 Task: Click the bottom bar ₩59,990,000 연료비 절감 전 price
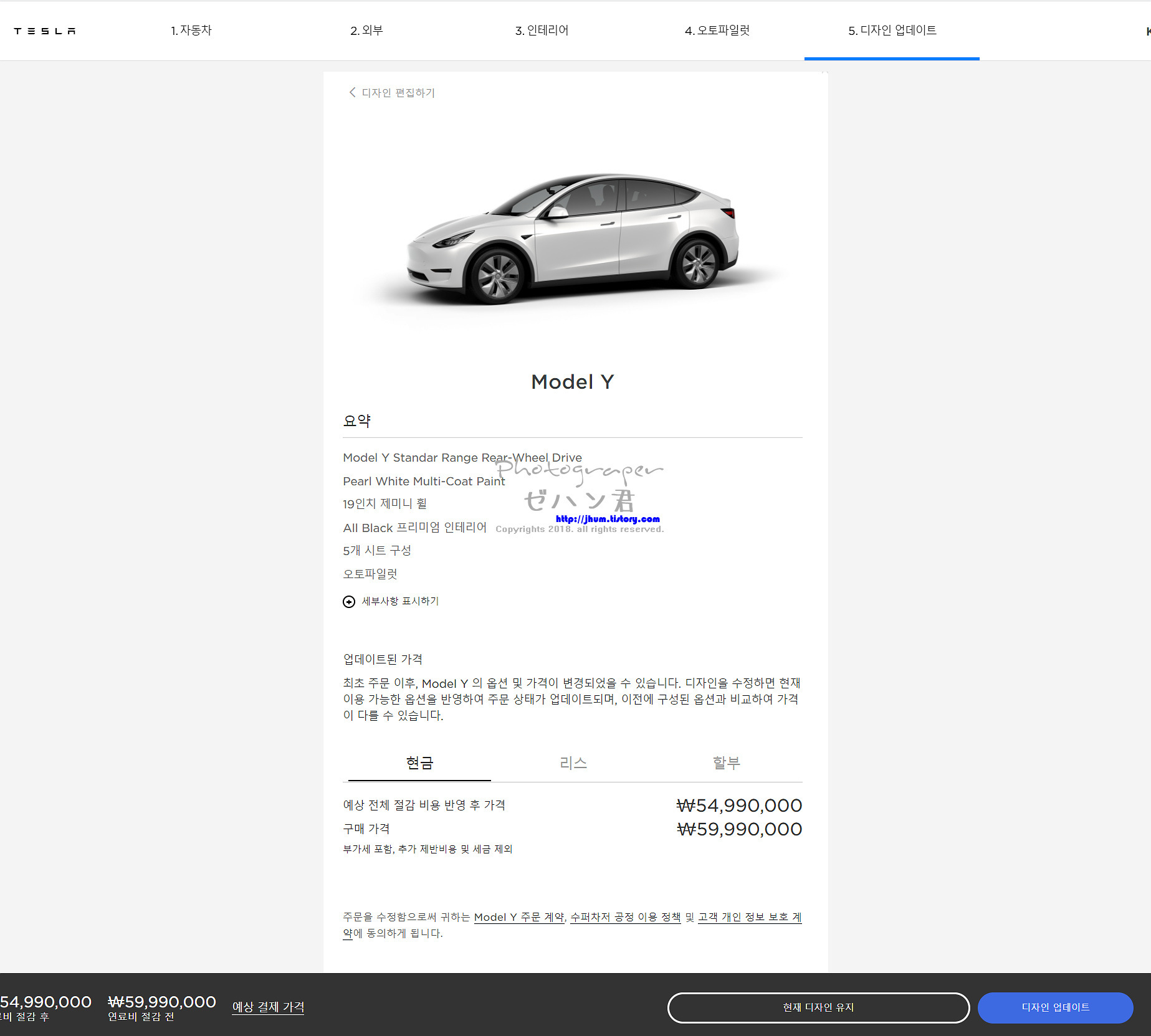pyautogui.click(x=162, y=1002)
